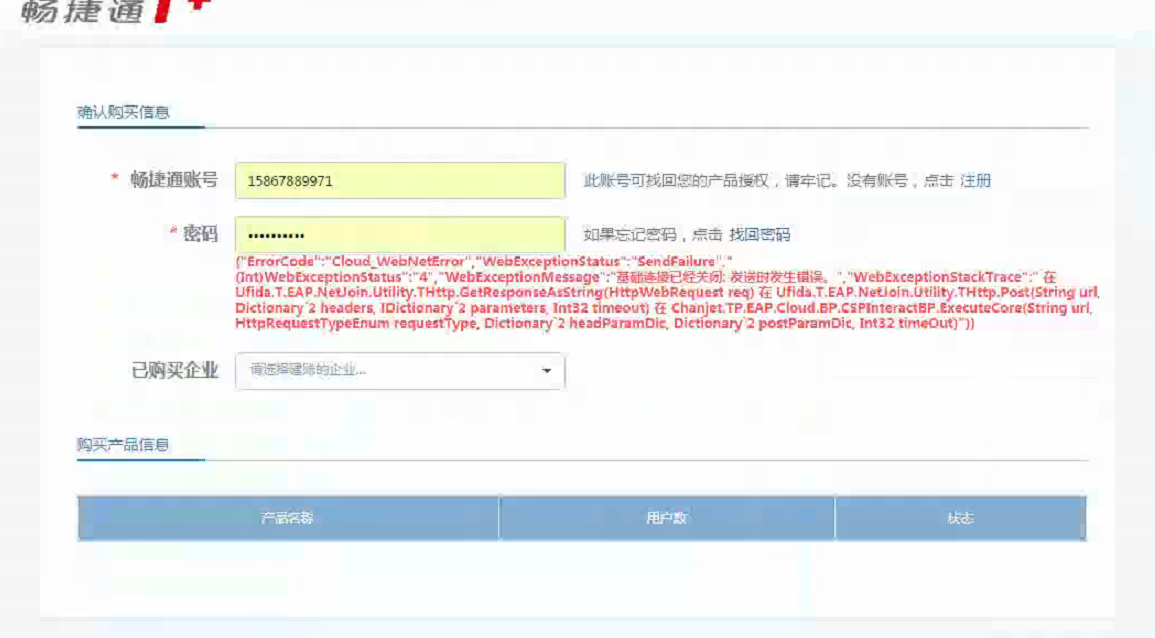1155x638 pixels.
Task: Click the 状态 column header
Action: click(961, 518)
